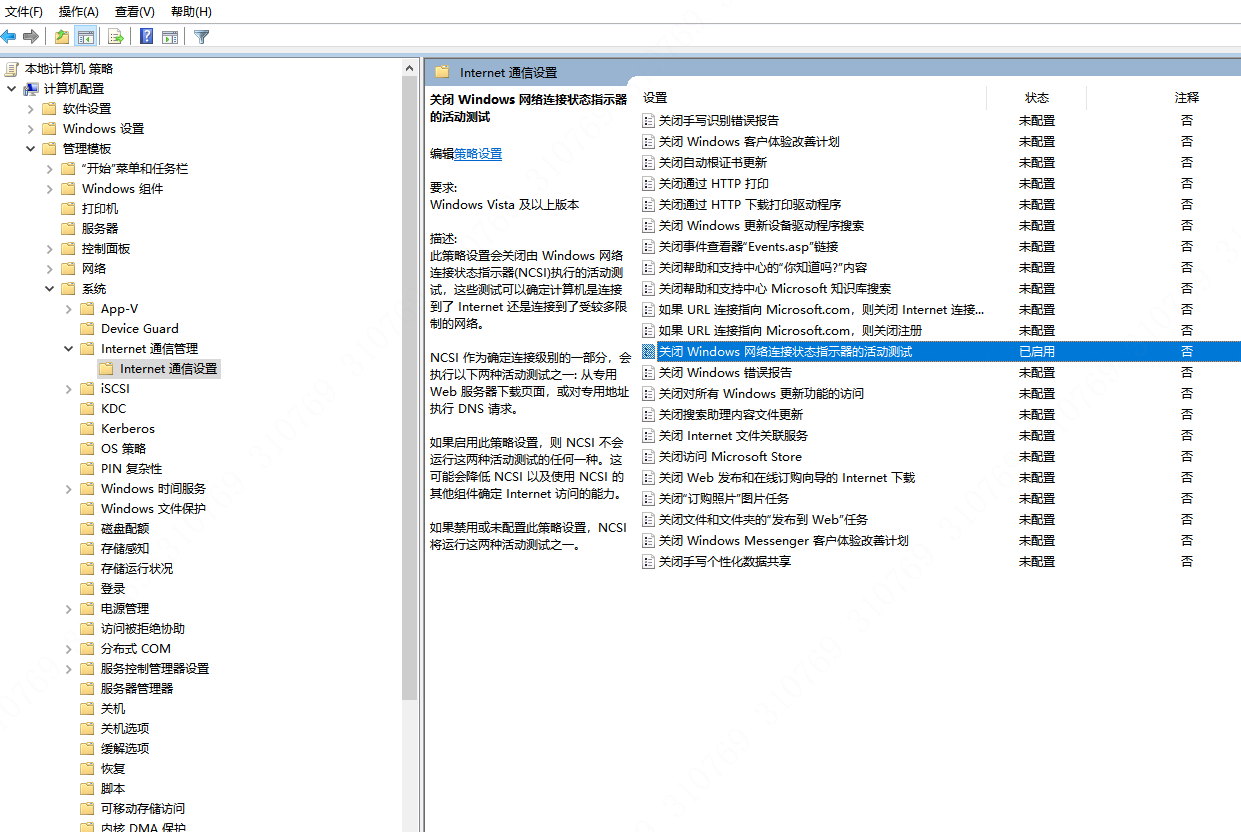This screenshot has height=832, width=1241.
Task: Collapse the 系统 tree node
Action: tap(49, 289)
